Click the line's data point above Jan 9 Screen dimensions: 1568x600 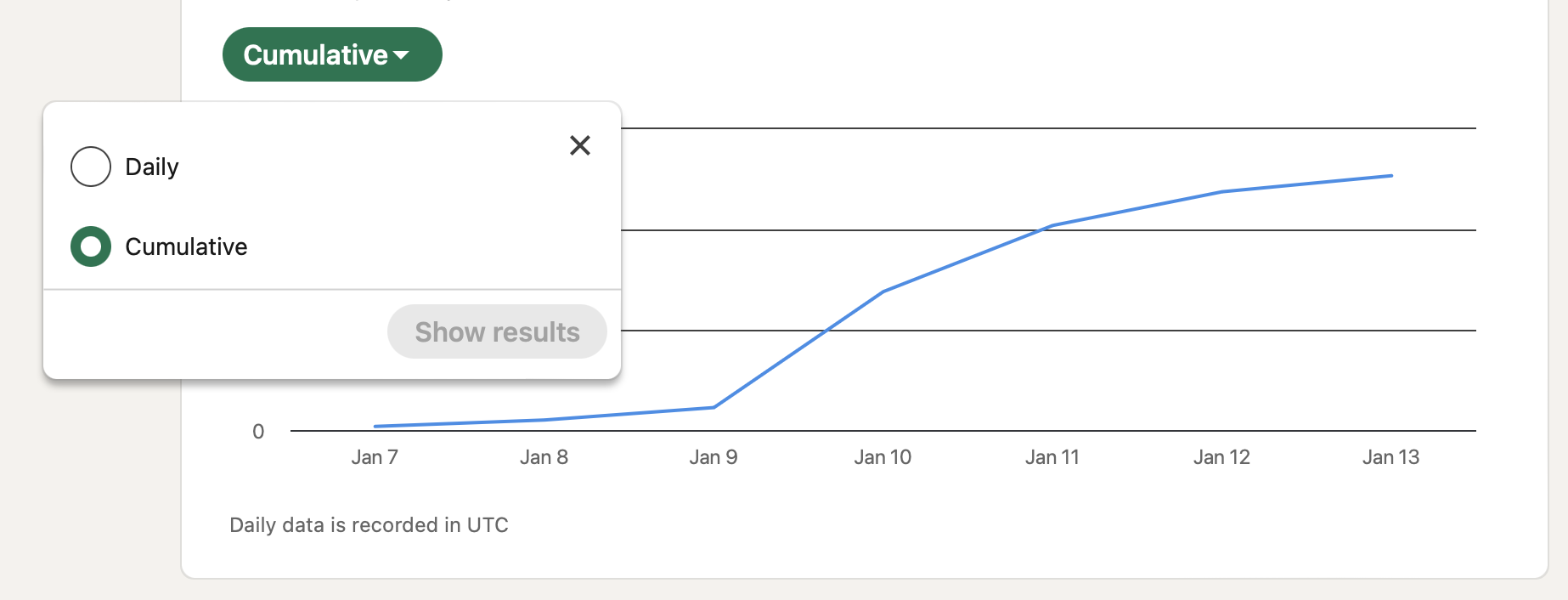[x=713, y=407]
